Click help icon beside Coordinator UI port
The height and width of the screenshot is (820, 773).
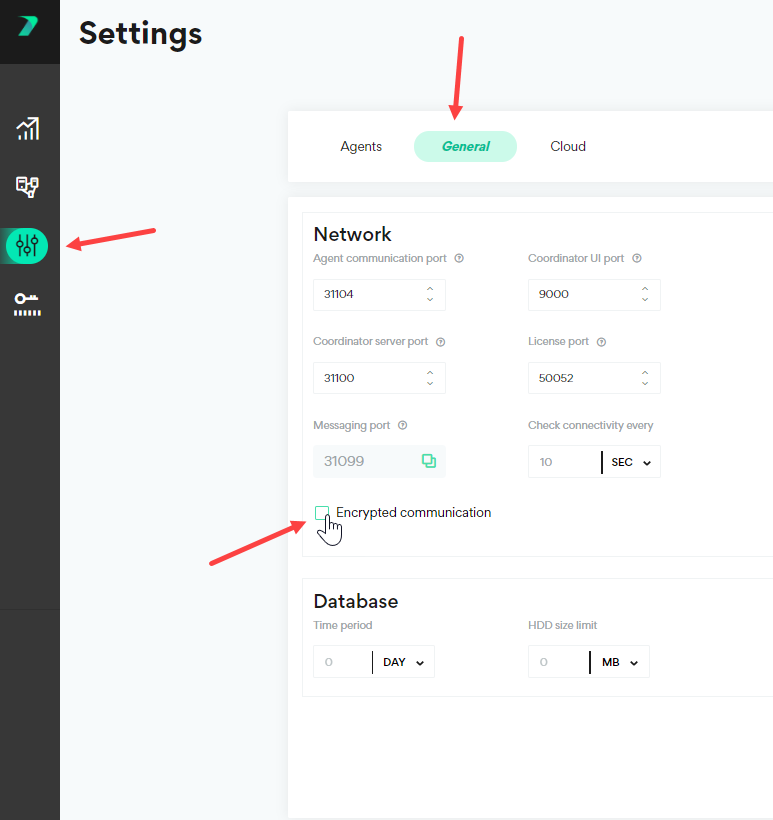coord(637,258)
